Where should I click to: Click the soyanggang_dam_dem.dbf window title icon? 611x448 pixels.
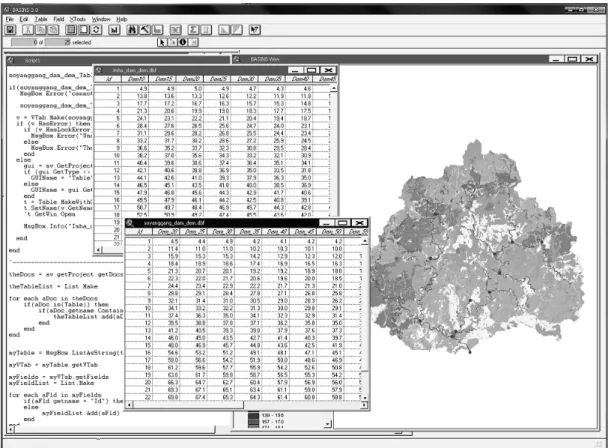pyautogui.click(x=130, y=223)
